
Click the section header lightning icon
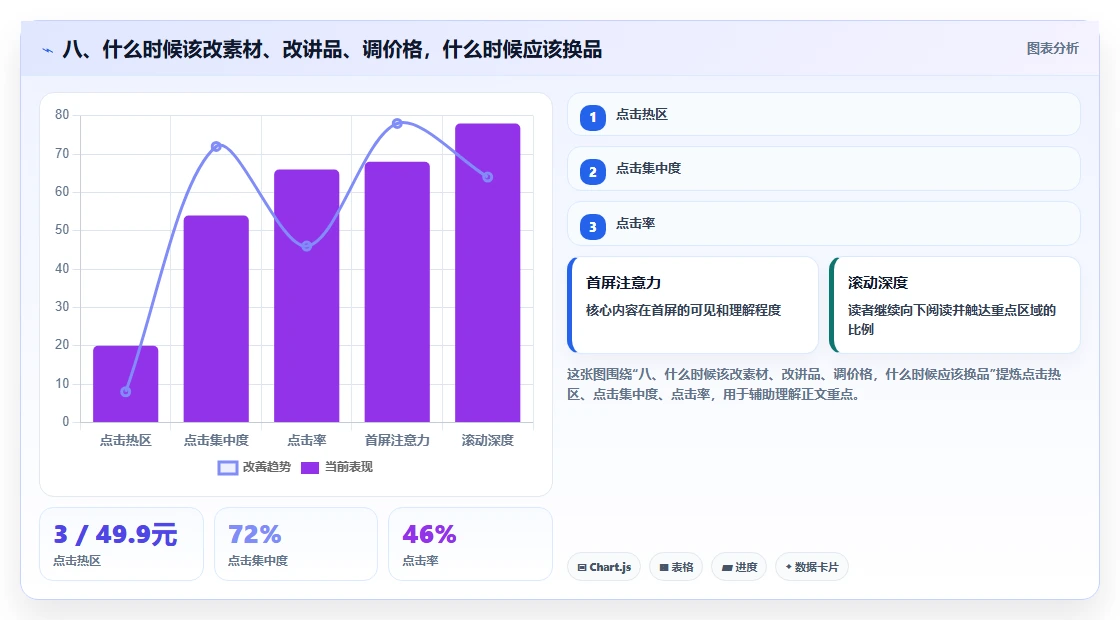48,51
